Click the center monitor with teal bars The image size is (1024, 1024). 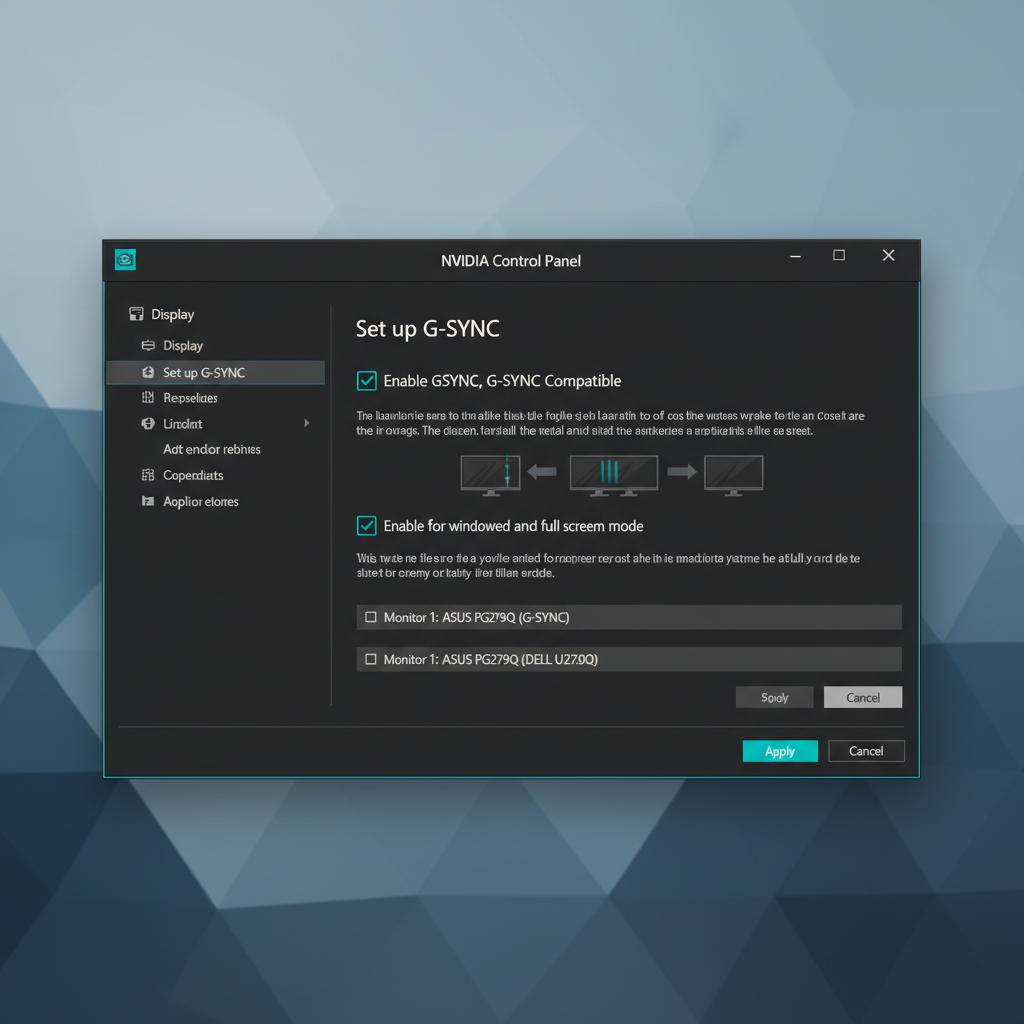point(614,475)
